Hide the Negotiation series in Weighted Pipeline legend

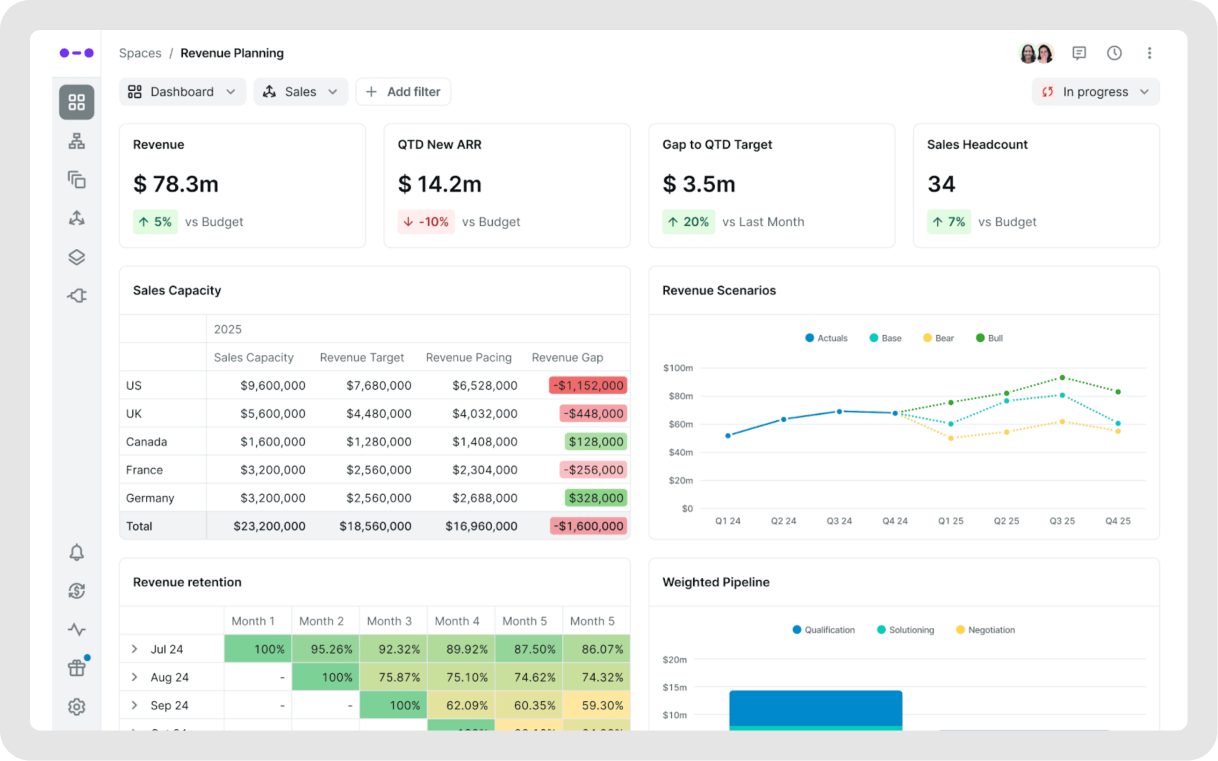(x=986, y=630)
